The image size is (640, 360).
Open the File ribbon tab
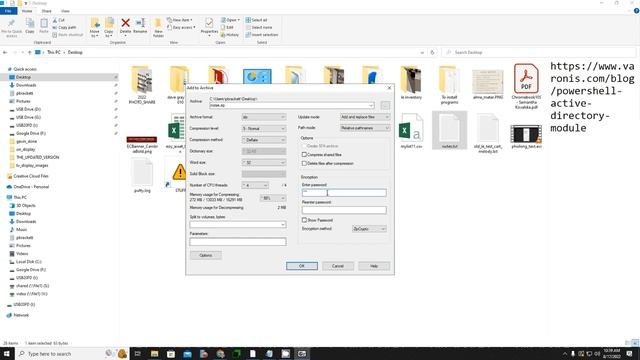(8, 11)
